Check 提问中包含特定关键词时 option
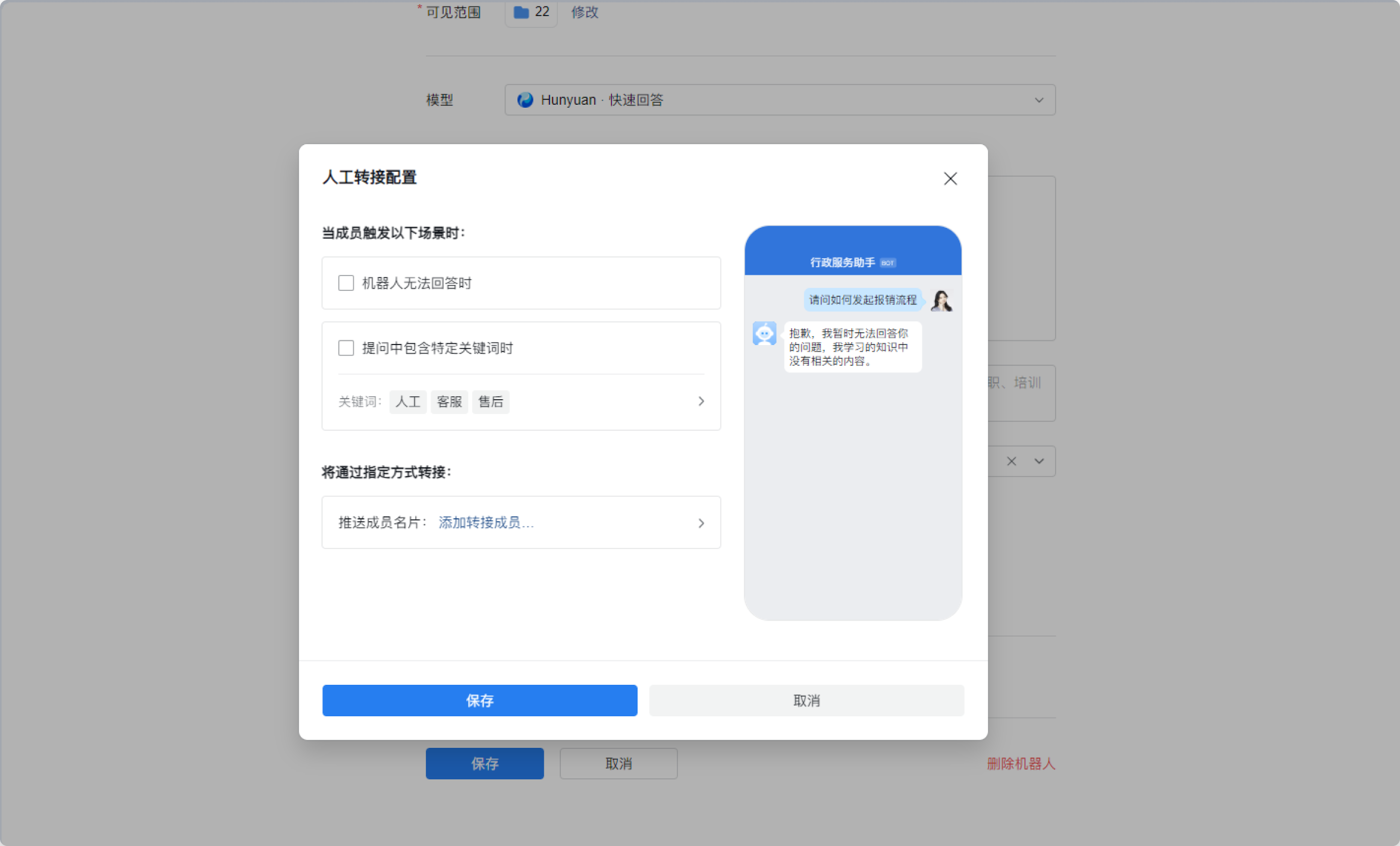 point(346,348)
